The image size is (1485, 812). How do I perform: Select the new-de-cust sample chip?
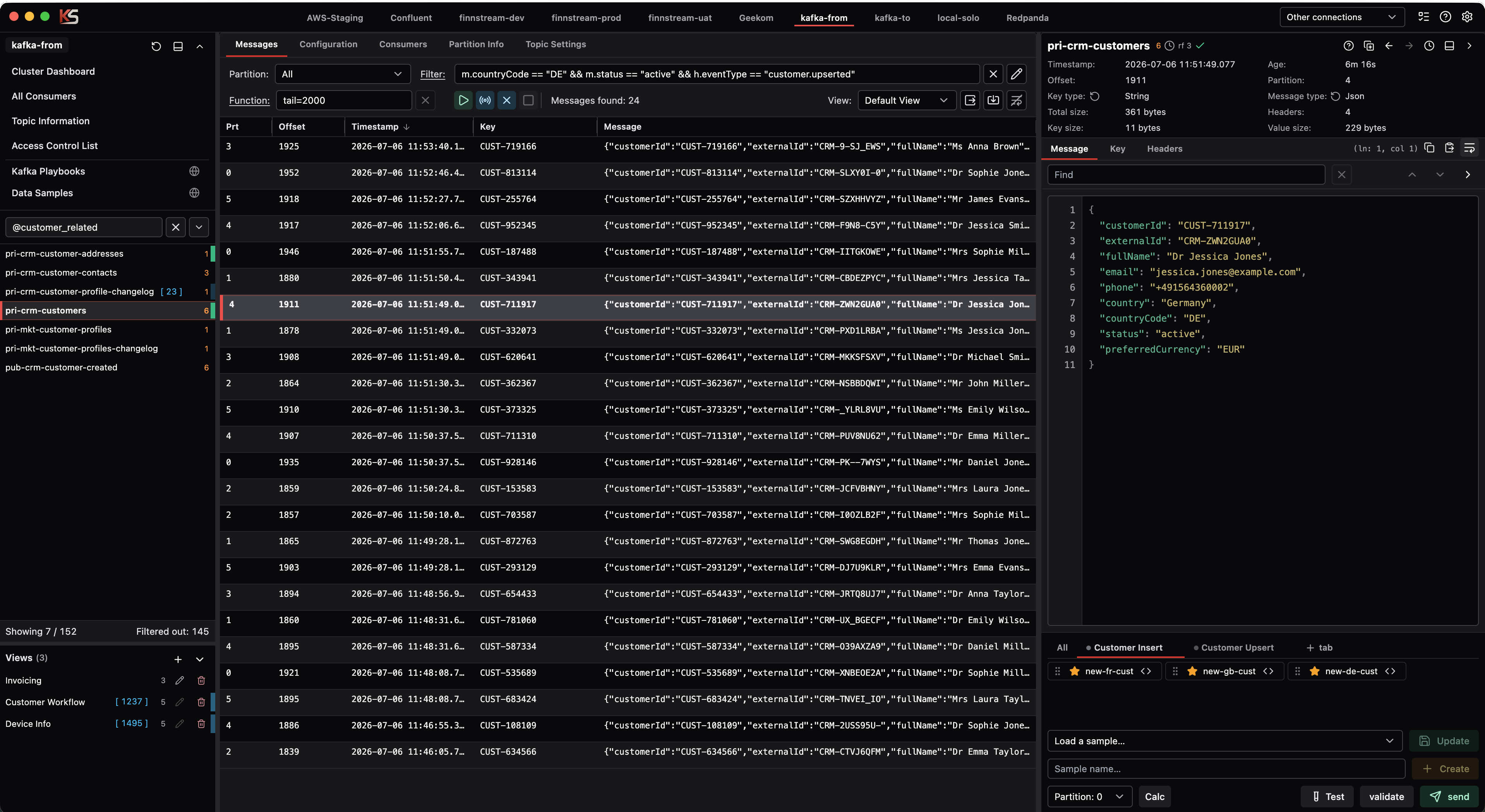(x=1347, y=672)
